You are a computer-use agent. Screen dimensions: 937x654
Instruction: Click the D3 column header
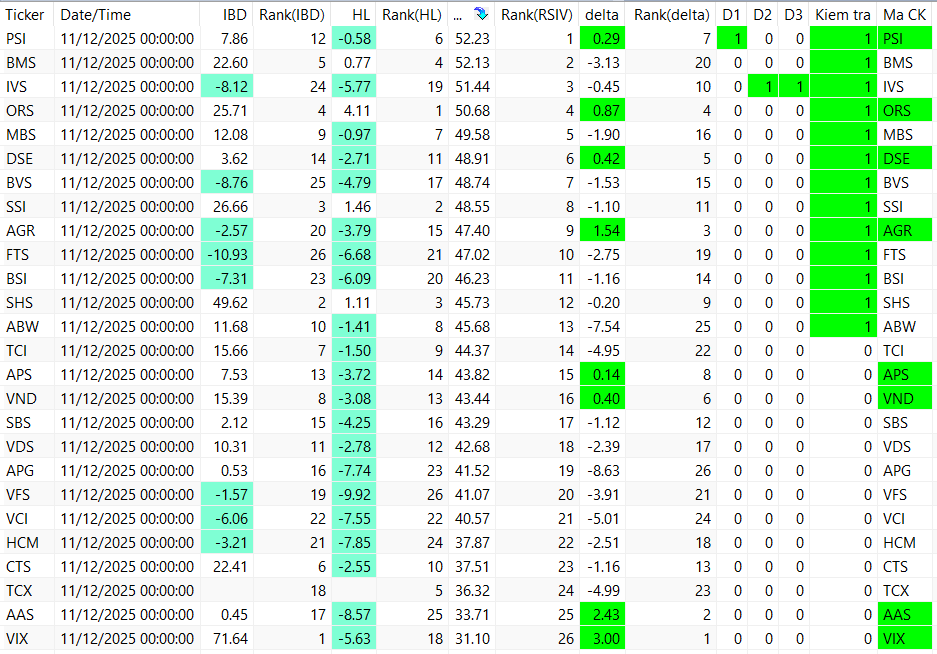[794, 14]
